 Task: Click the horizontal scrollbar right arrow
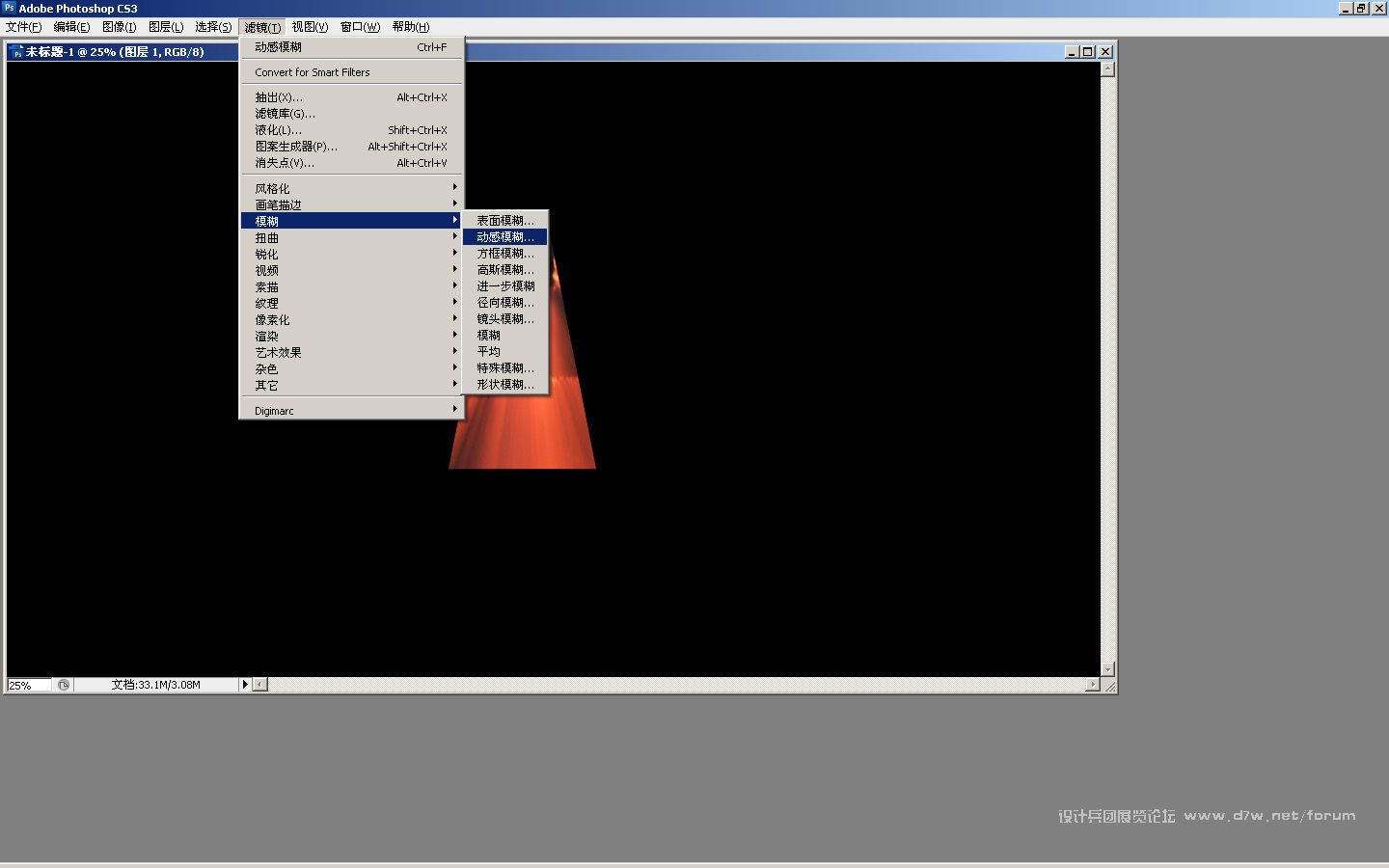tap(1092, 685)
